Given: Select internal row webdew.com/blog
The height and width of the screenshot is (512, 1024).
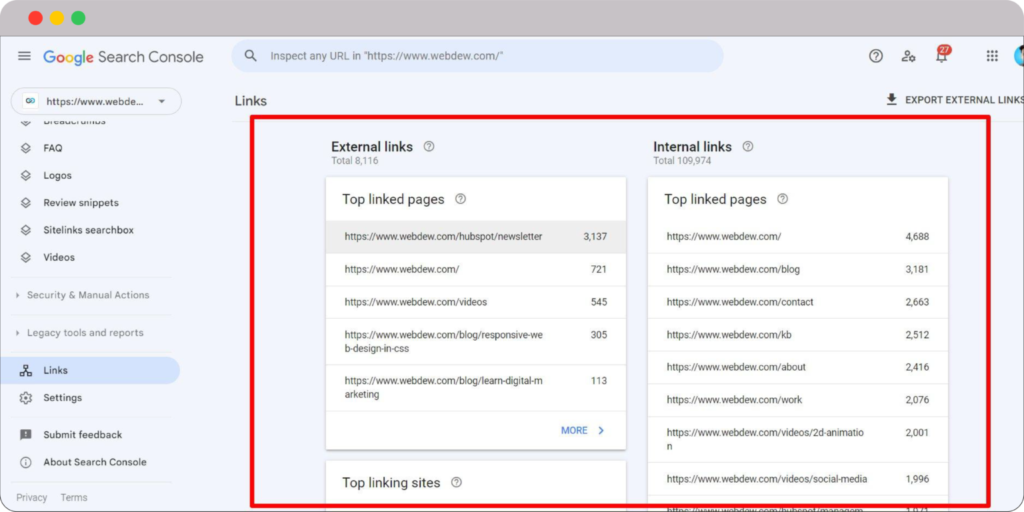Looking at the screenshot, I should click(x=797, y=270).
